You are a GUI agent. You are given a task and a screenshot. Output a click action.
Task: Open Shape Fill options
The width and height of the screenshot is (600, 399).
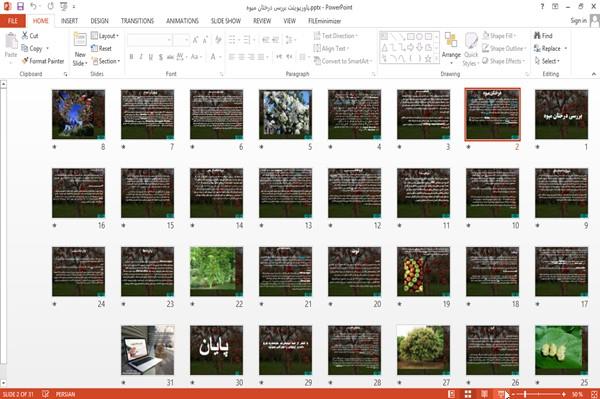pyautogui.click(x=499, y=36)
